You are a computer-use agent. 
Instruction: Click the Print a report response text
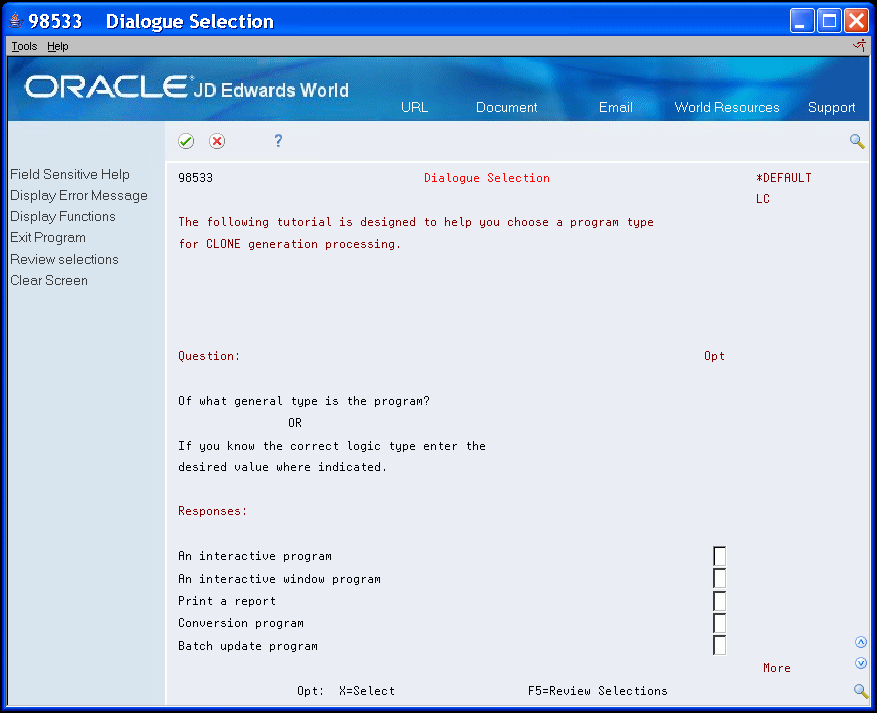[x=227, y=601]
